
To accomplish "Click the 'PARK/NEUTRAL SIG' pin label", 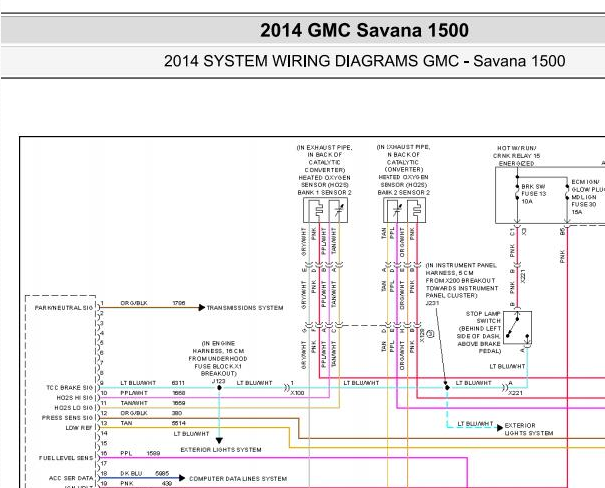I will [x=64, y=308].
